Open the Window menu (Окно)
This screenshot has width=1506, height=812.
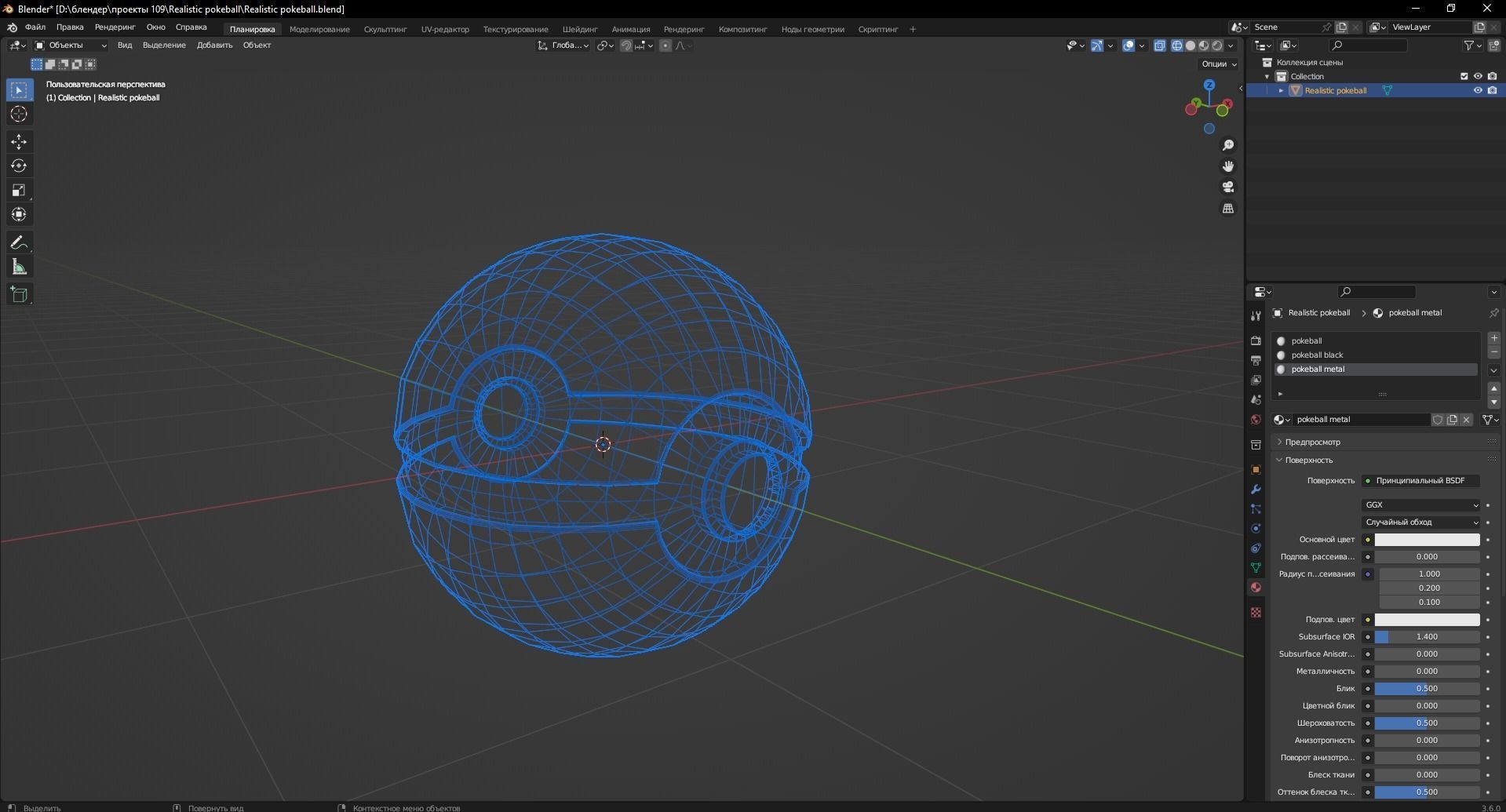(x=155, y=27)
